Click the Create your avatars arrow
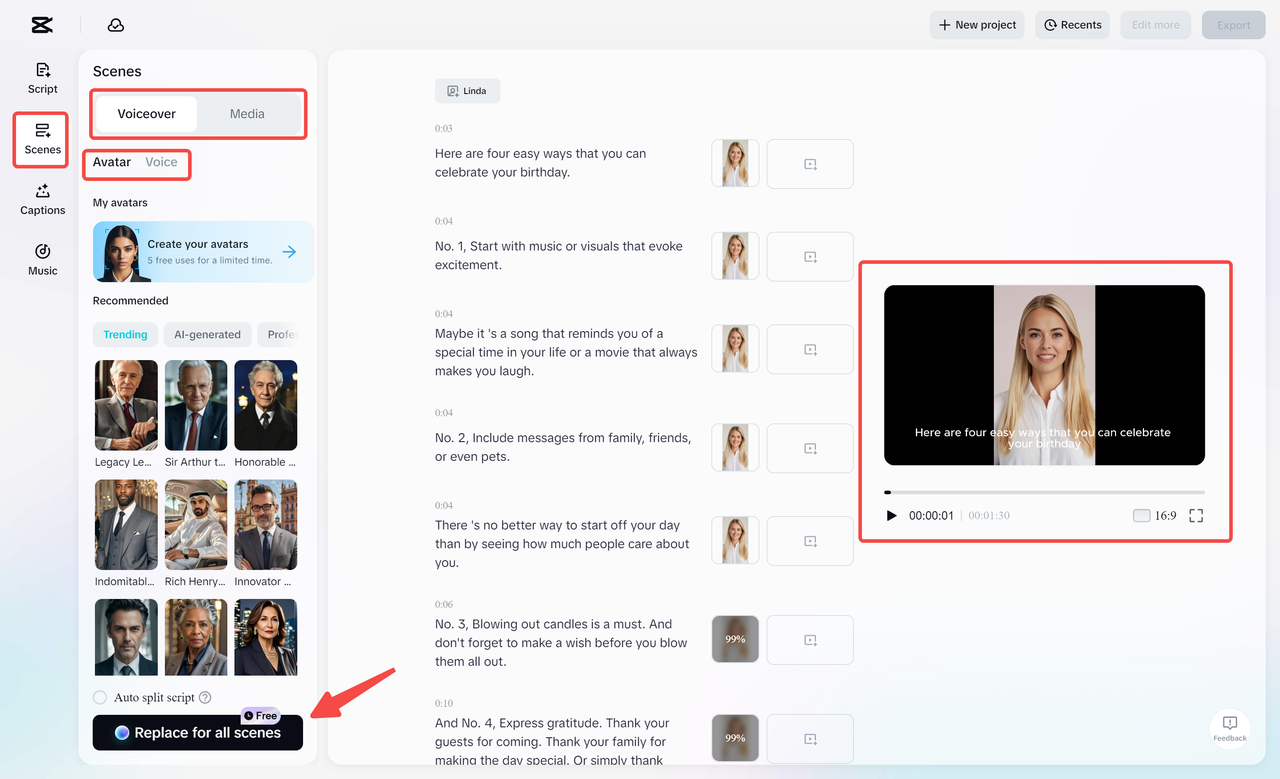 (x=291, y=251)
